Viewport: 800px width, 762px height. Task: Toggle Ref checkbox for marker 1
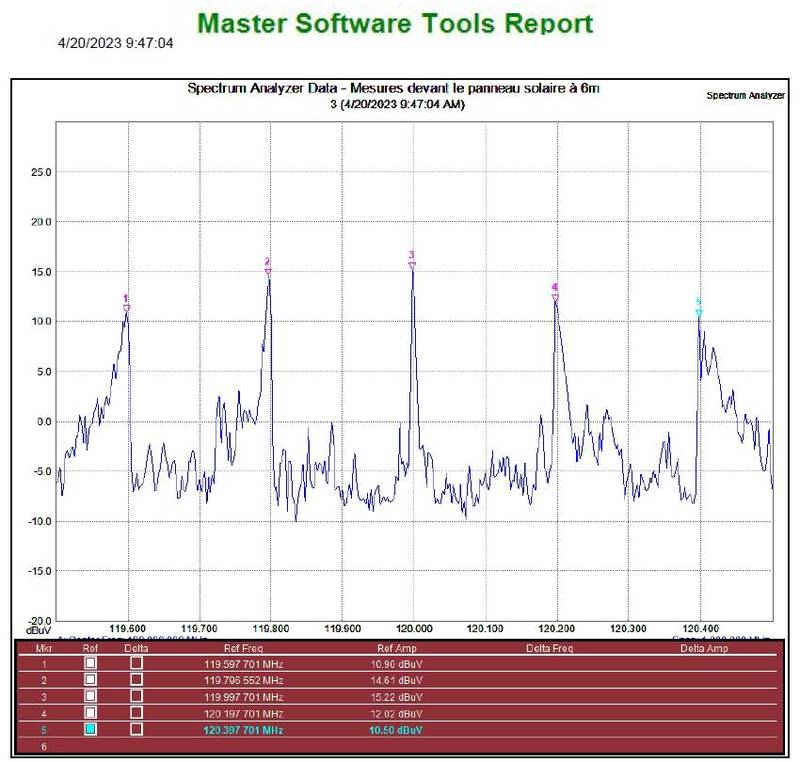pos(91,663)
